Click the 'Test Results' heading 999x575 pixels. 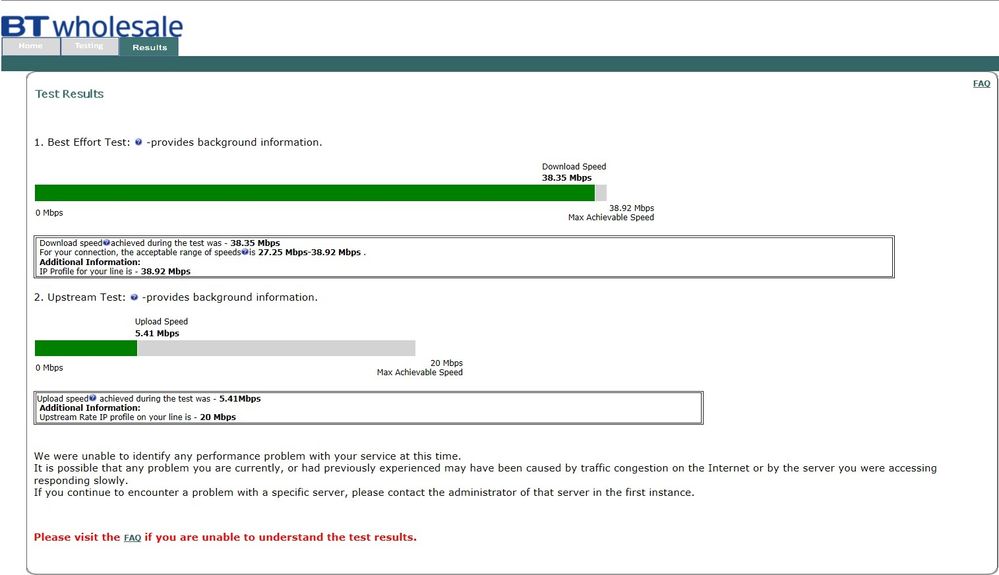coord(69,94)
